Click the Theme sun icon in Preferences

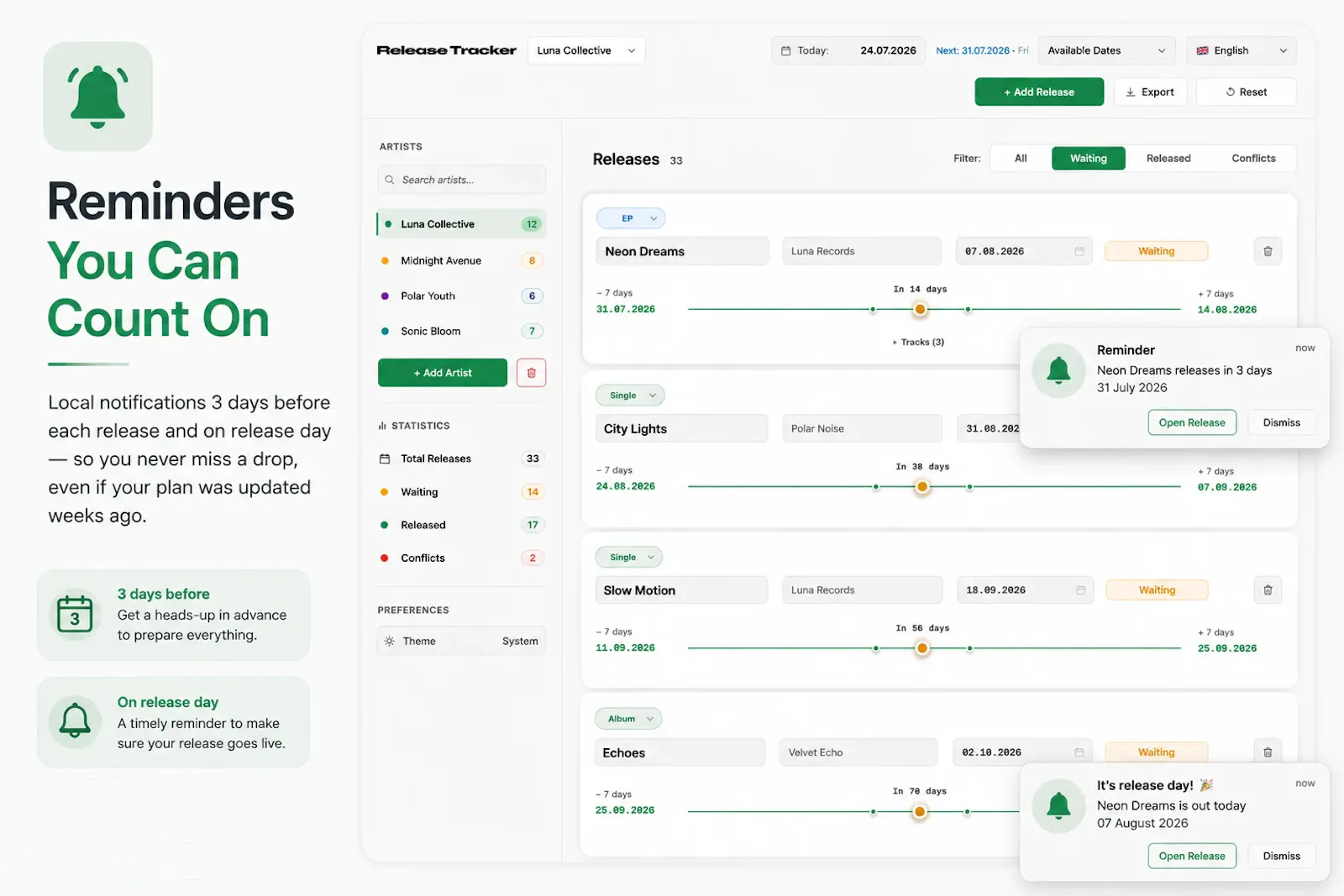click(x=390, y=641)
